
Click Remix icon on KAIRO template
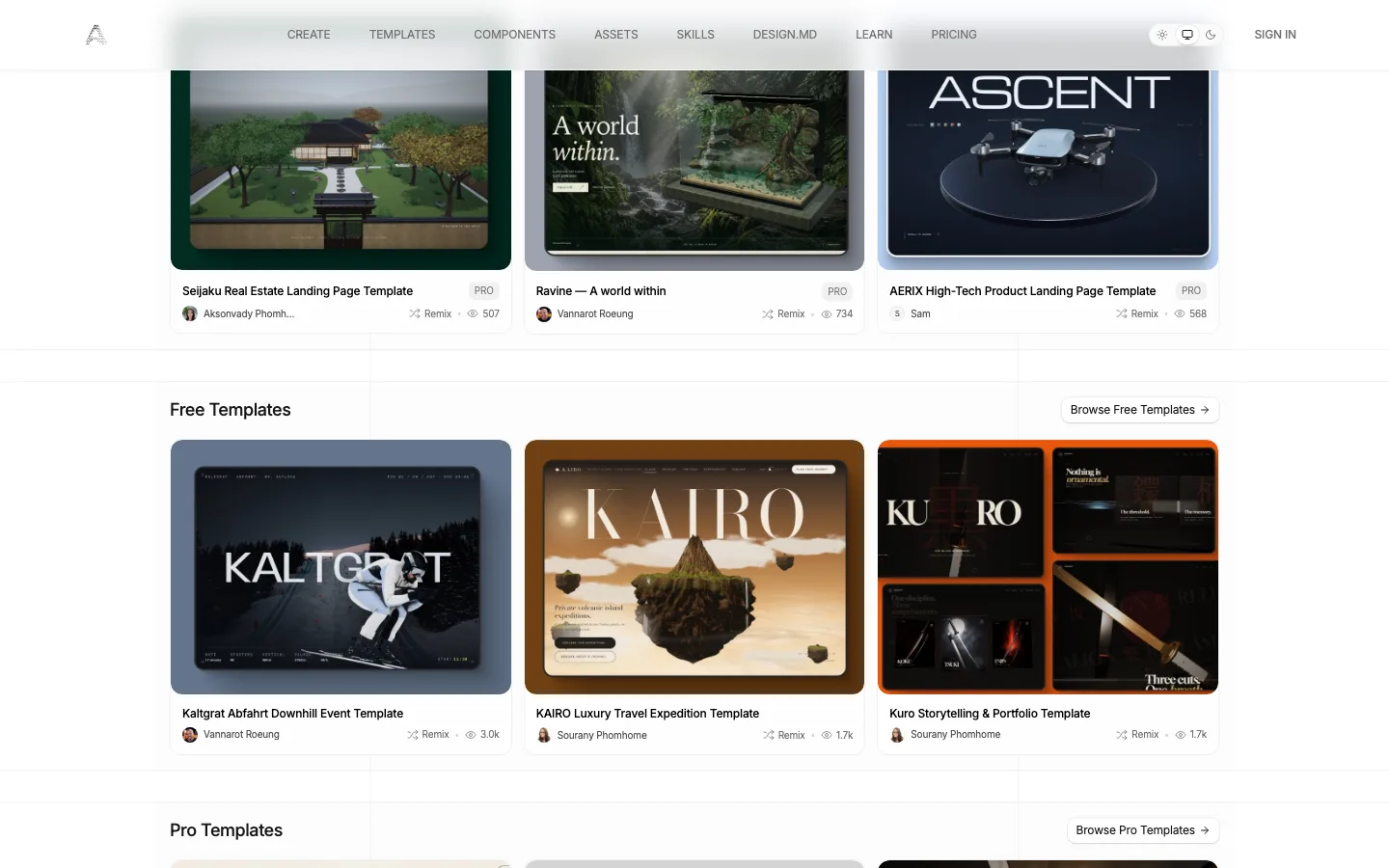(x=769, y=735)
